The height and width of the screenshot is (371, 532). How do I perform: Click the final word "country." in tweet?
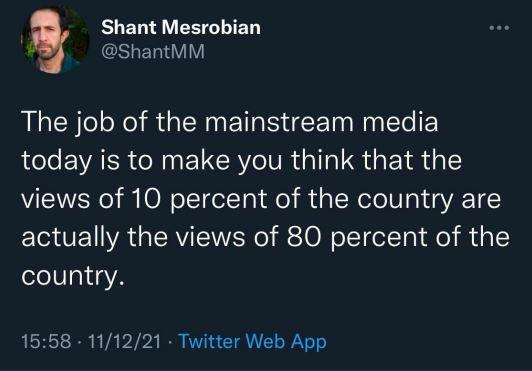(x=73, y=275)
